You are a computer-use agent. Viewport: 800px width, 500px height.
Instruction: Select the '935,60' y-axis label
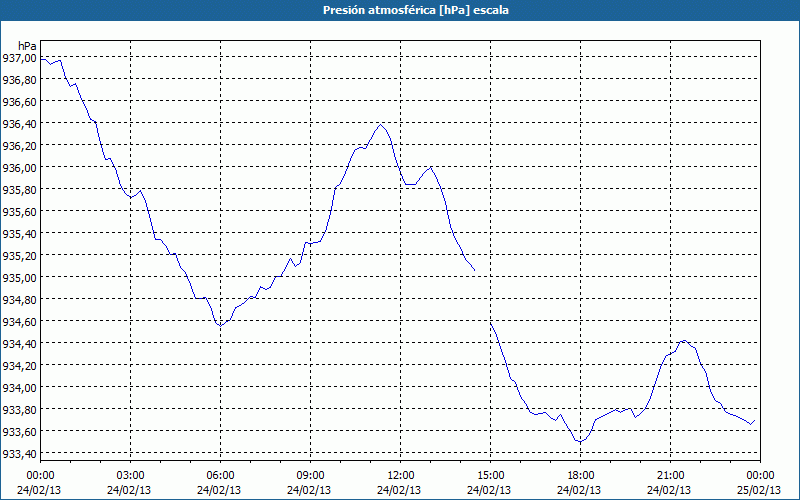pyautogui.click(x=20, y=211)
